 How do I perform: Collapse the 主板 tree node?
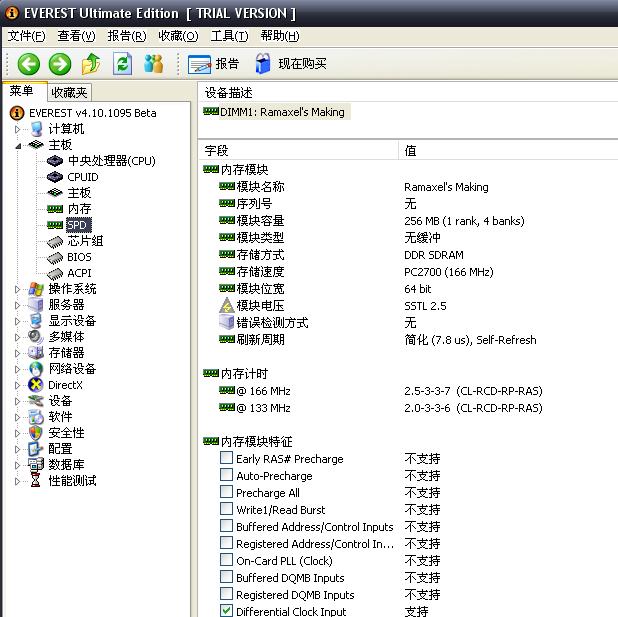(x=17, y=145)
